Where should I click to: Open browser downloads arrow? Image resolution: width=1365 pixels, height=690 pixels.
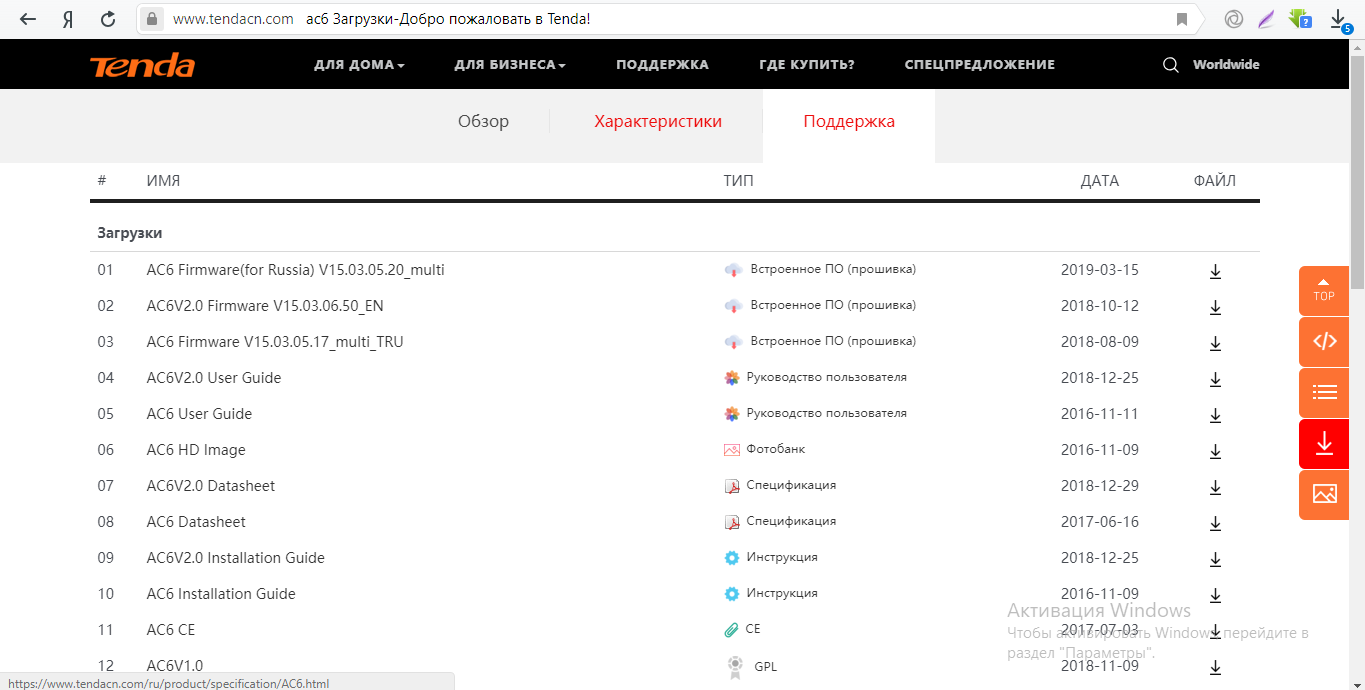(x=1338, y=19)
